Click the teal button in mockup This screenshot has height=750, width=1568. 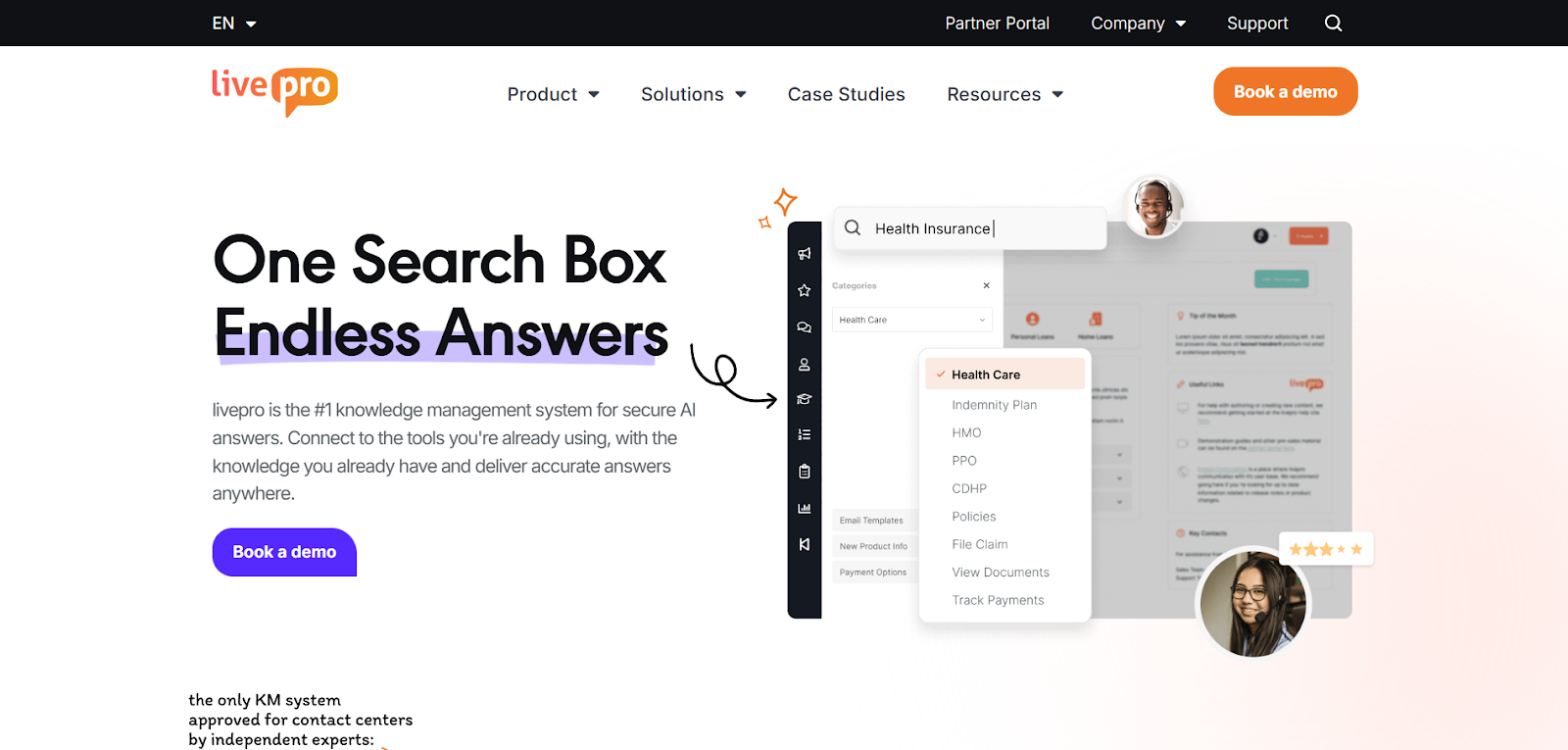tap(1281, 279)
